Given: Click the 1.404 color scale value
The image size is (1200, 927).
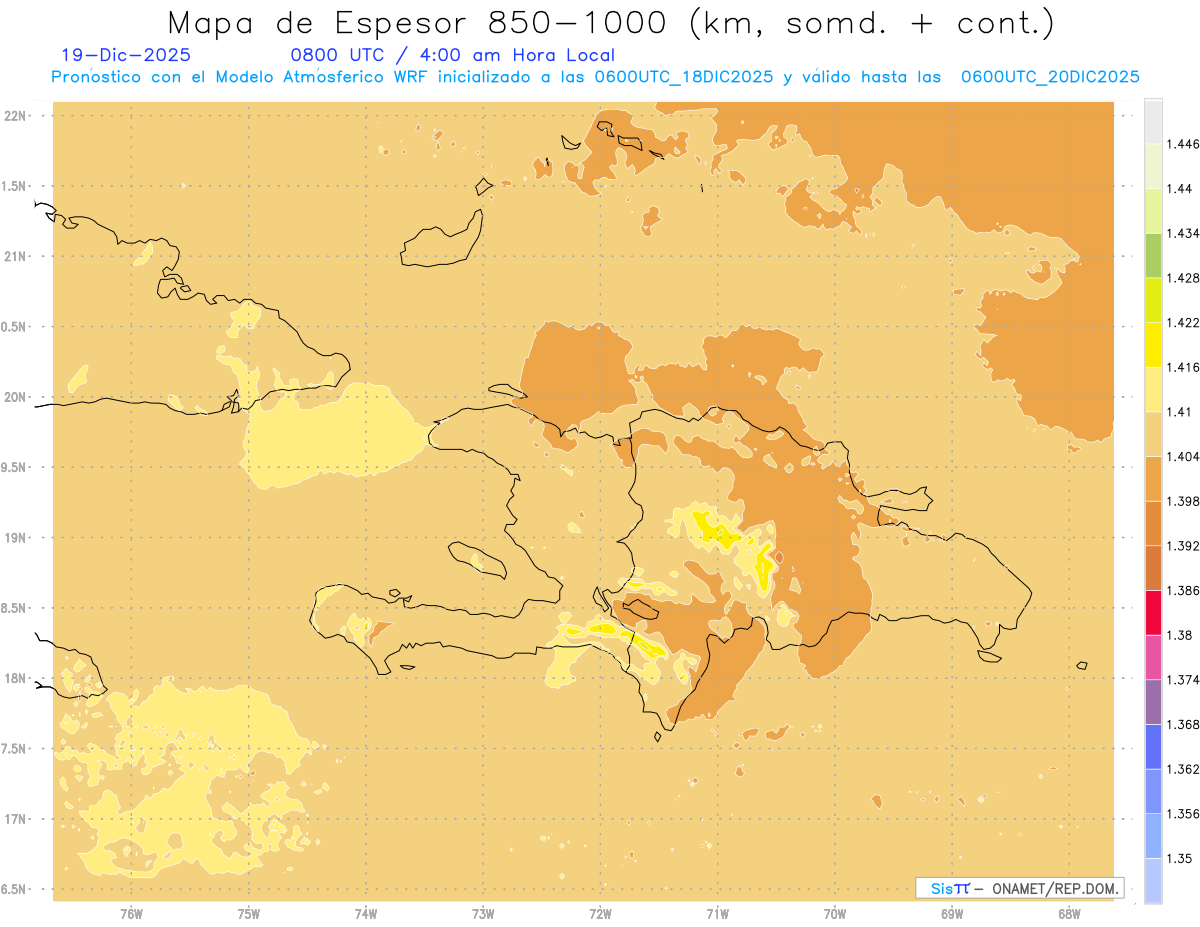Looking at the screenshot, I should (1184, 456).
